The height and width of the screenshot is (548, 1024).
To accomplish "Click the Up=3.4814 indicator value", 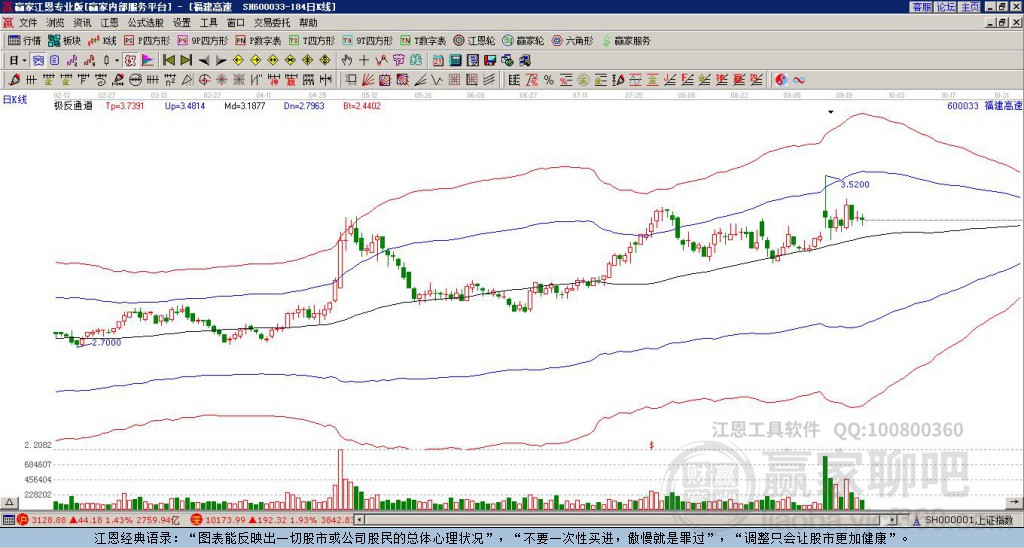I will (185, 105).
